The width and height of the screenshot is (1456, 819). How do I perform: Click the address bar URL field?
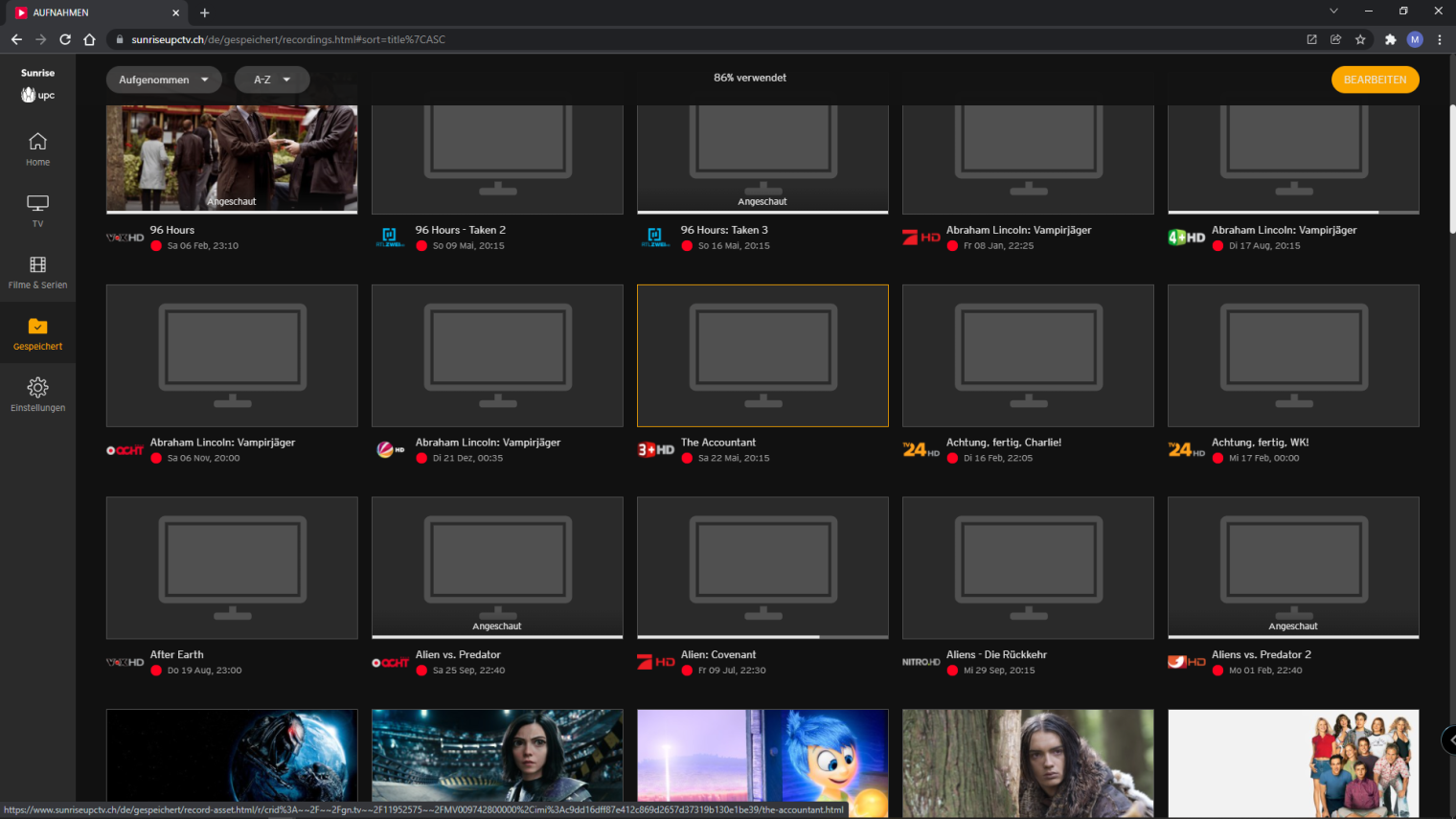coord(671,39)
